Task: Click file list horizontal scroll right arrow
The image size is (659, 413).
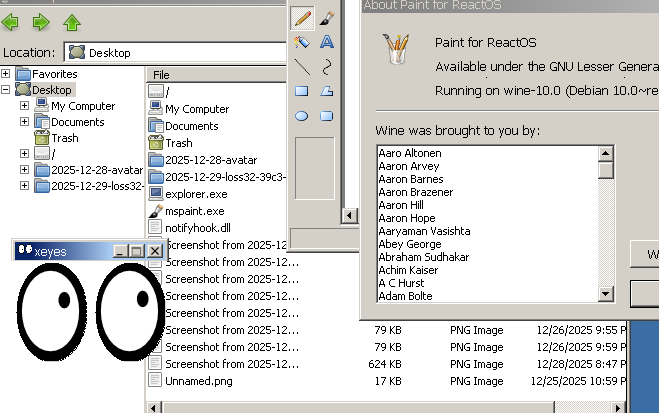Action: pyautogui.click(x=617, y=408)
